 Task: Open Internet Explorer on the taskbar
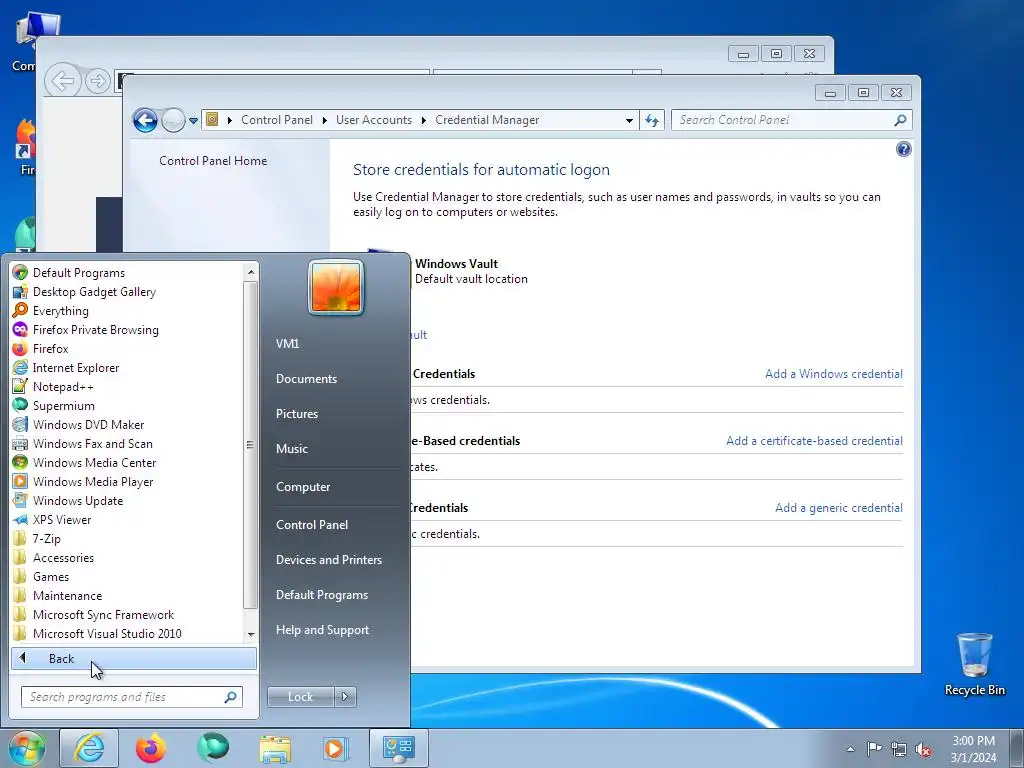click(x=89, y=748)
